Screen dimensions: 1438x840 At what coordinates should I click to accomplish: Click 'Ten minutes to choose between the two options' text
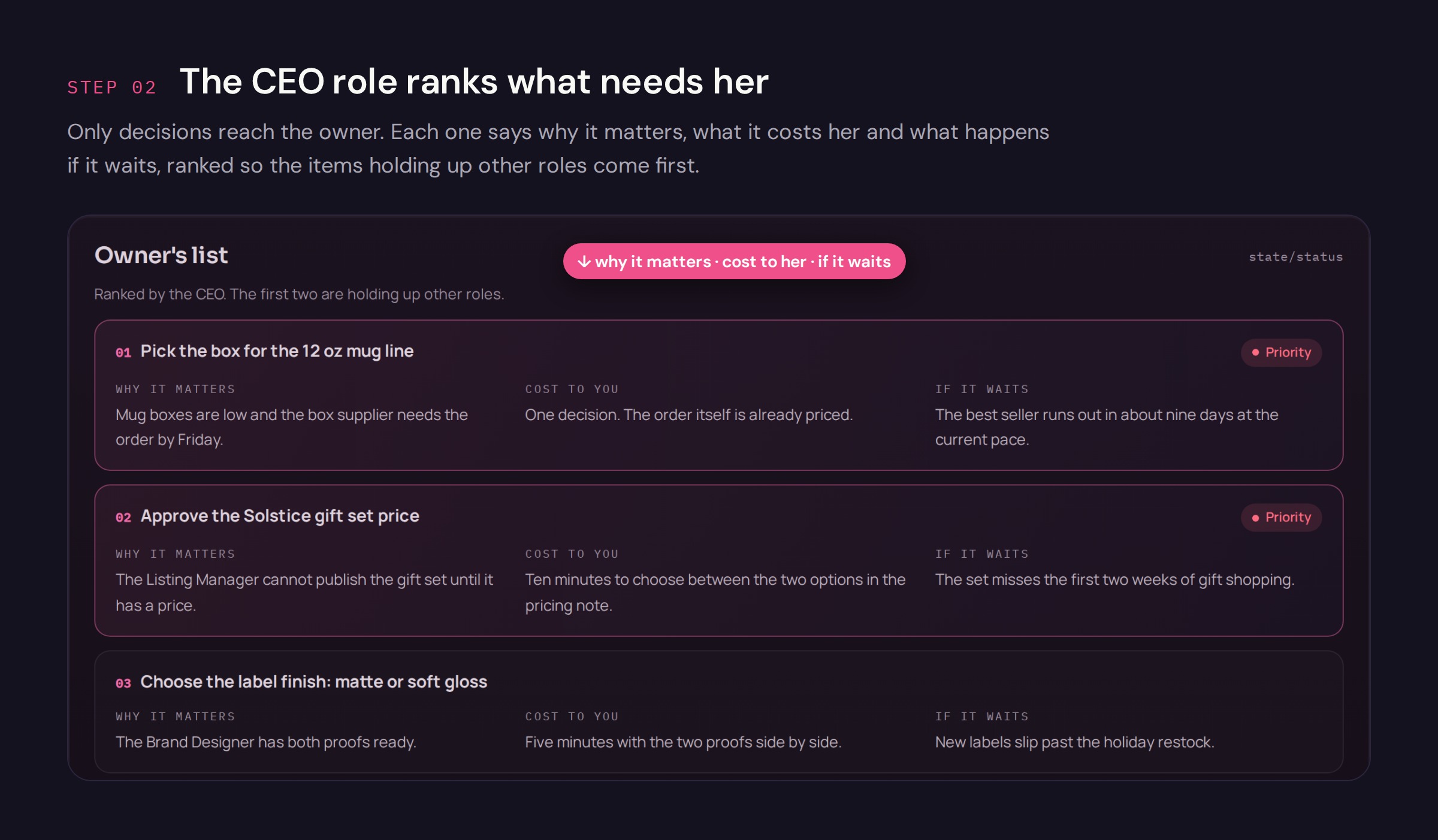point(715,593)
